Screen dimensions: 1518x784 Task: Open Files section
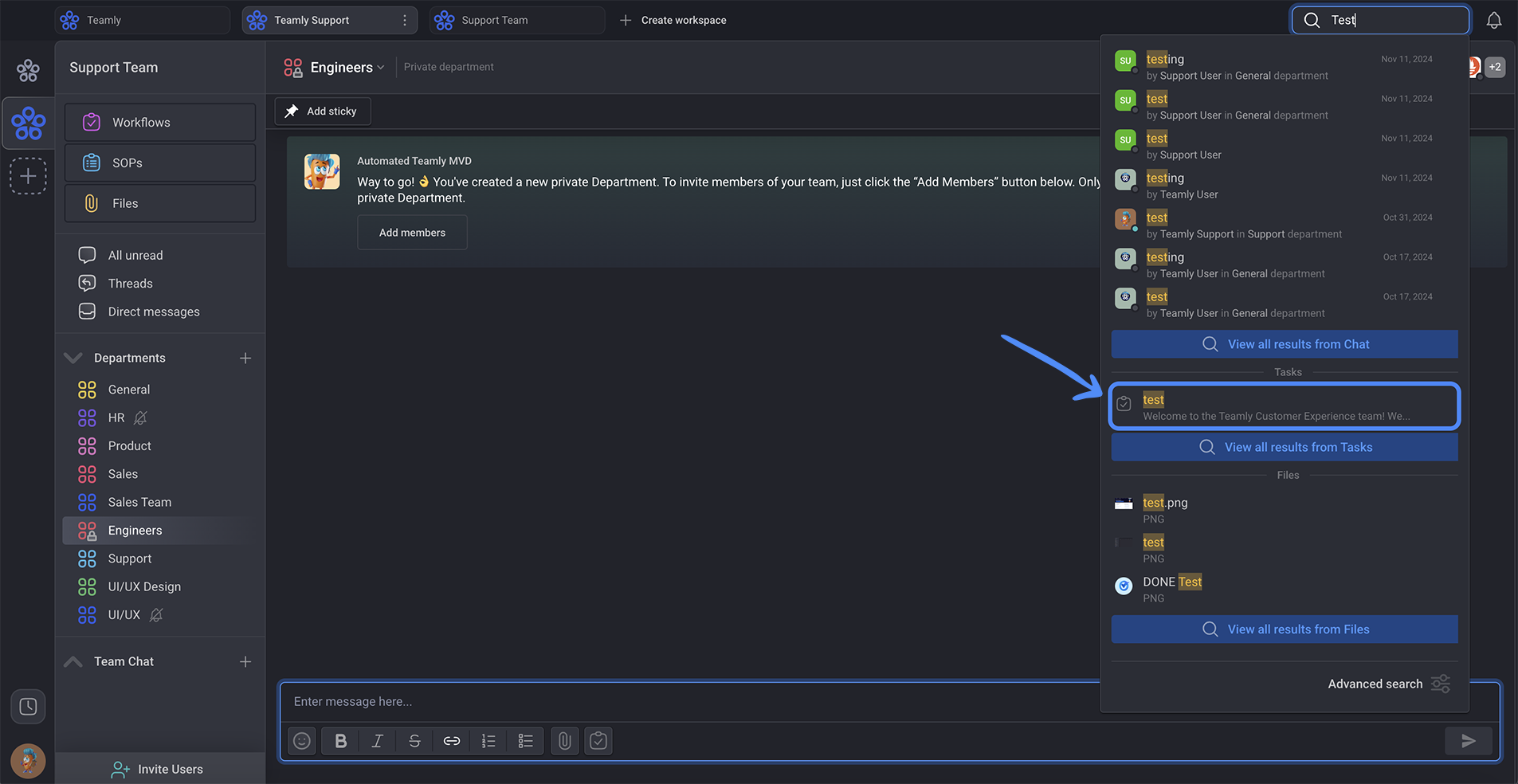pyautogui.click(x=160, y=203)
